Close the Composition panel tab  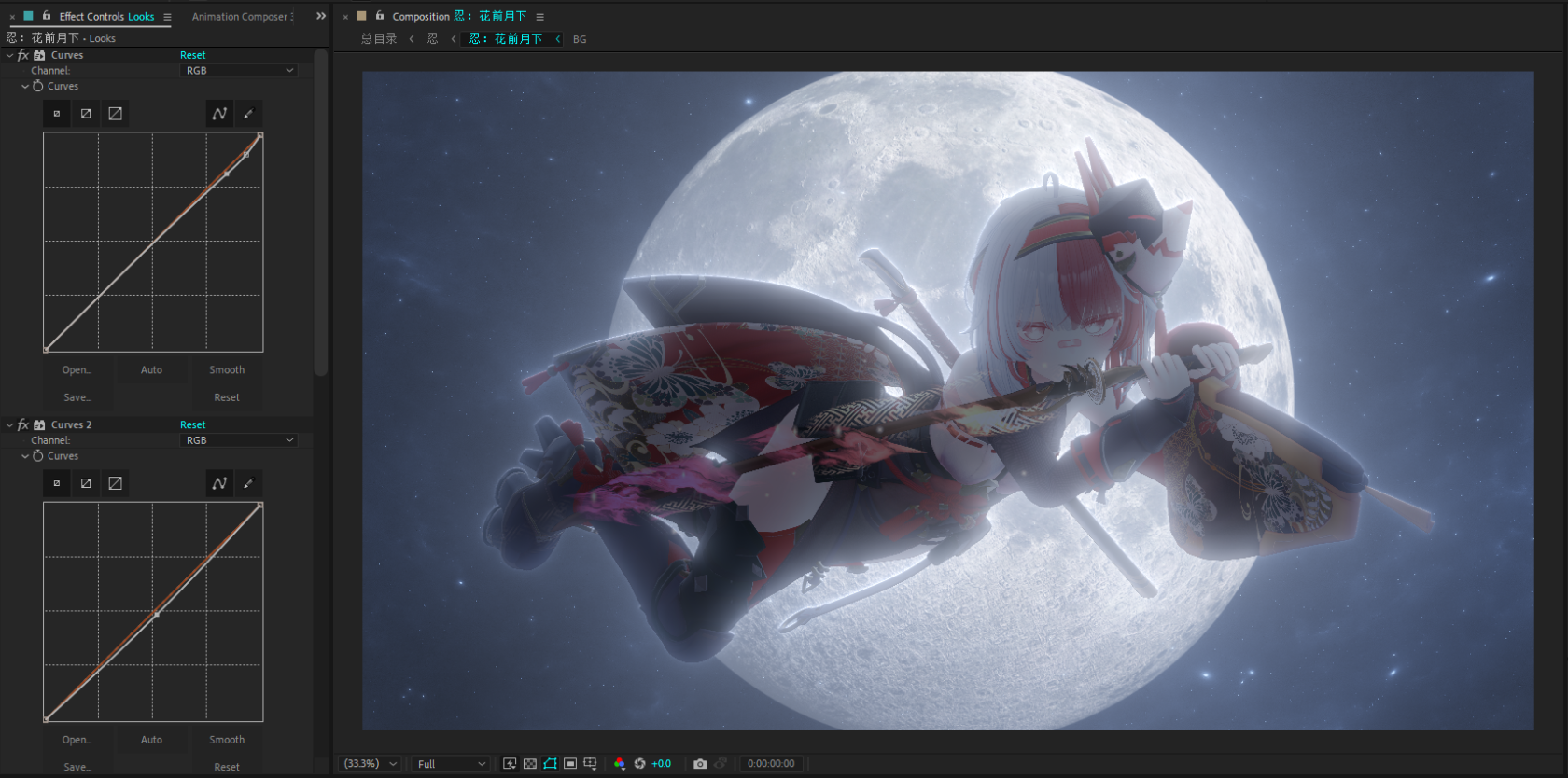point(345,17)
